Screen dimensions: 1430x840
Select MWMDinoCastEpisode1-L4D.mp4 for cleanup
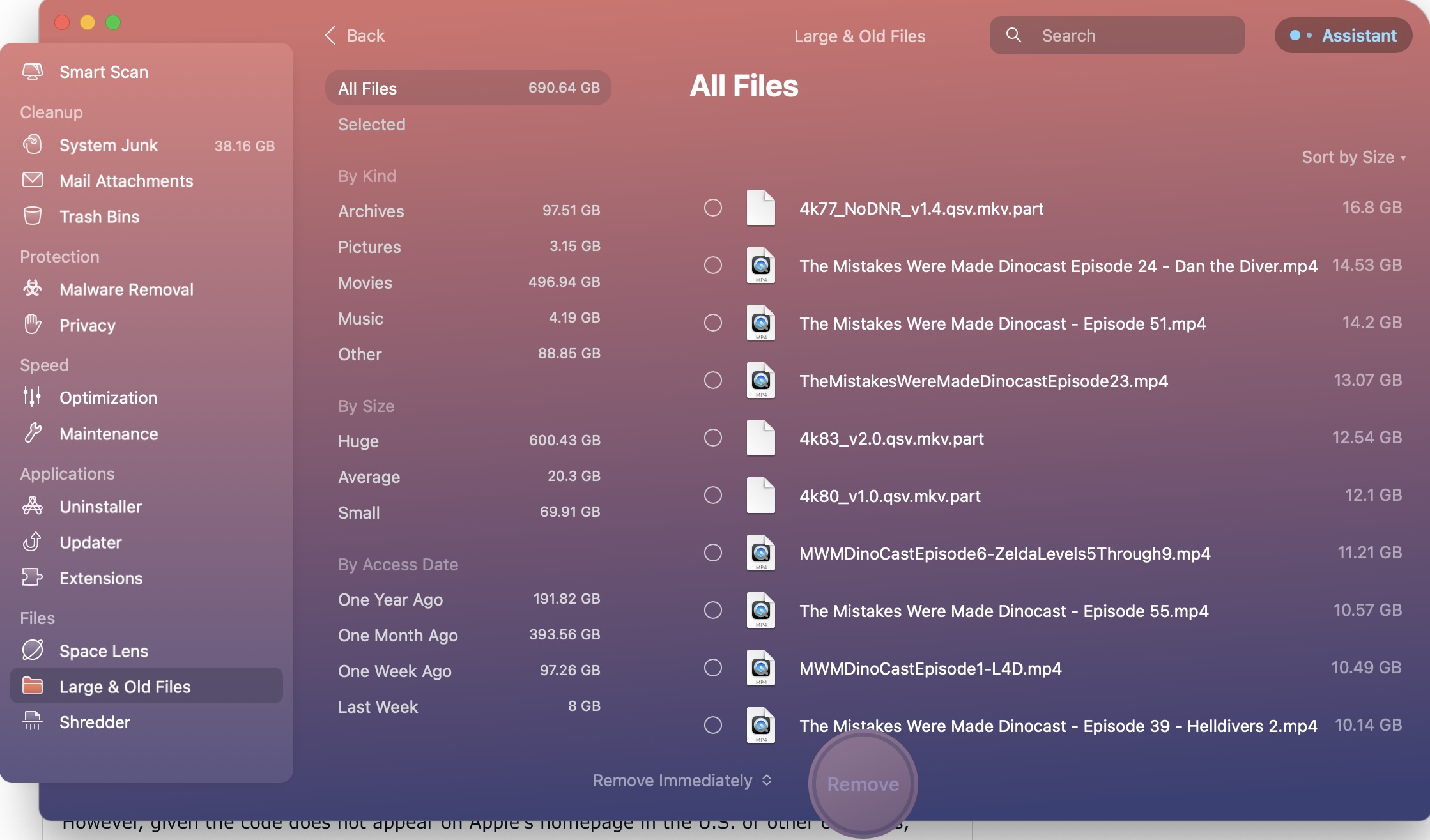pos(713,668)
